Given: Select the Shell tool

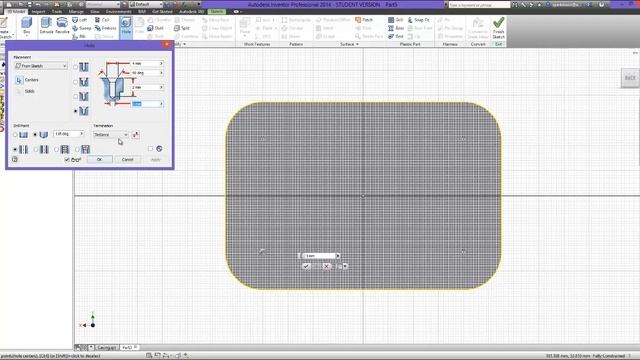Looking at the screenshot, I should (x=156, y=28).
